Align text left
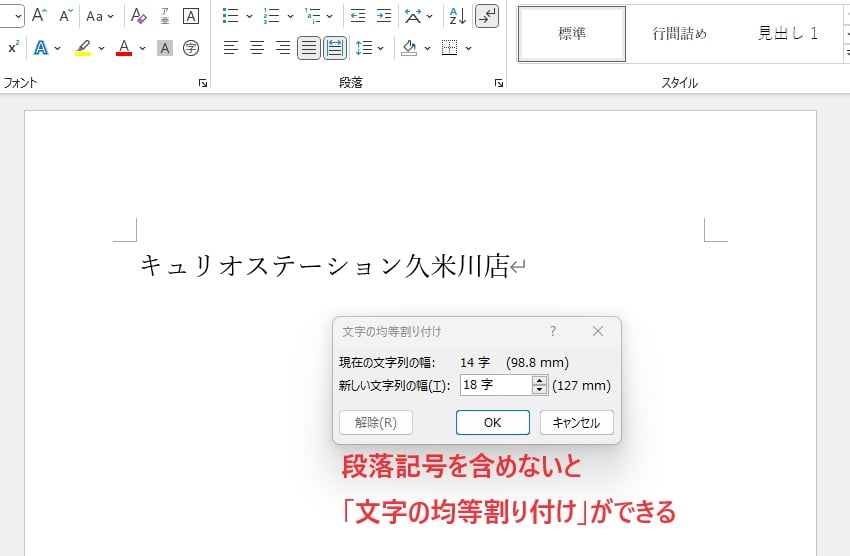This screenshot has width=850, height=556. 231,48
